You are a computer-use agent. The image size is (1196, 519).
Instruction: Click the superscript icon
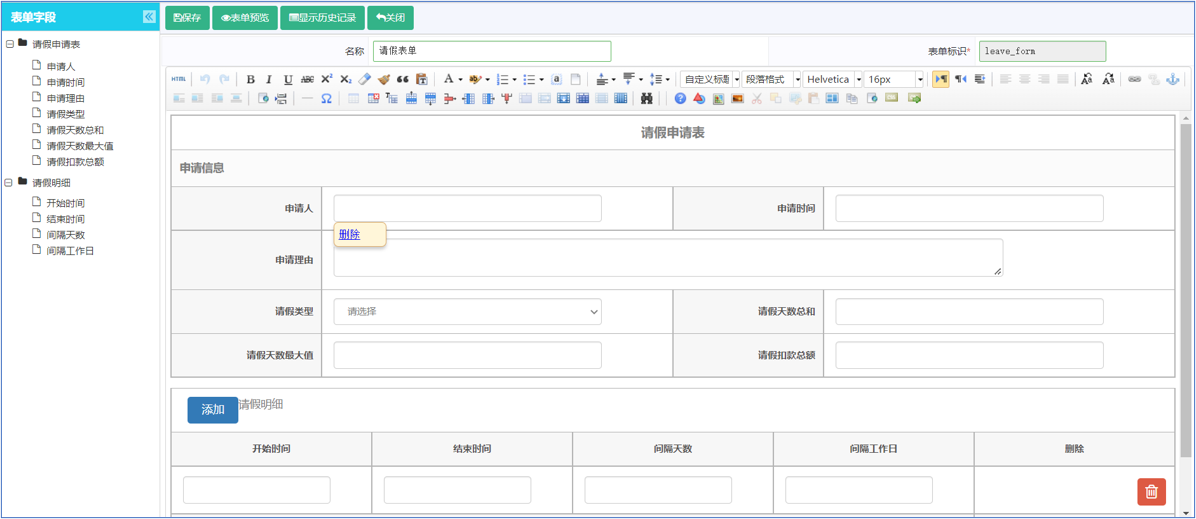(x=326, y=80)
